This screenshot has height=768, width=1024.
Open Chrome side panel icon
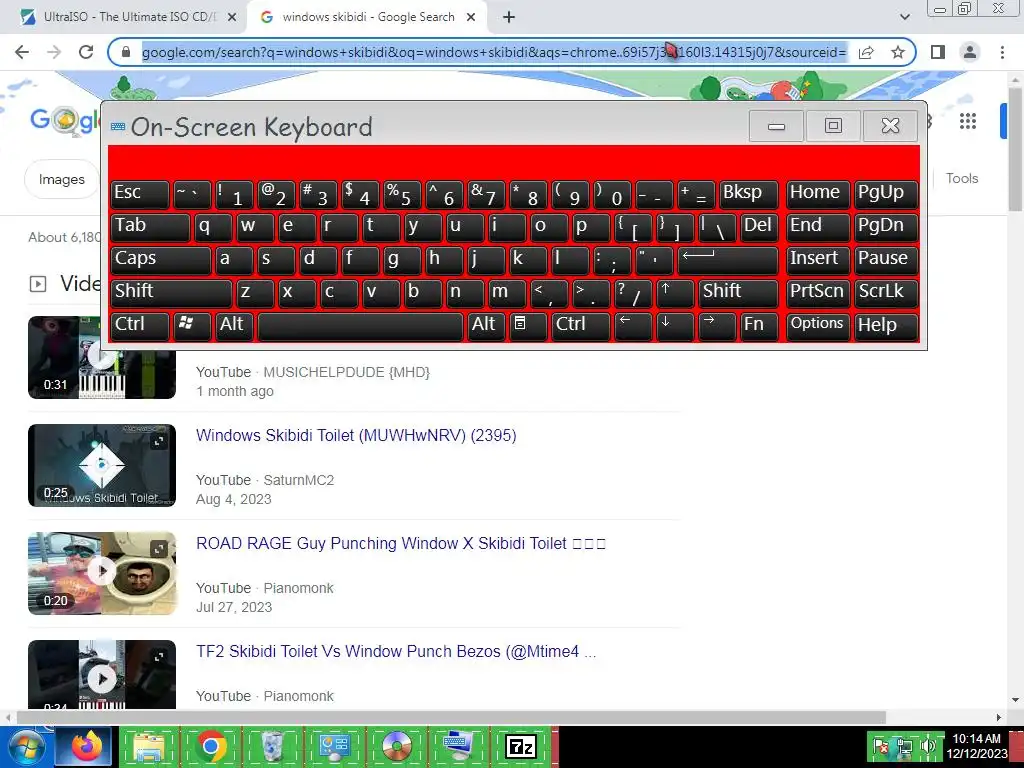[x=938, y=52]
